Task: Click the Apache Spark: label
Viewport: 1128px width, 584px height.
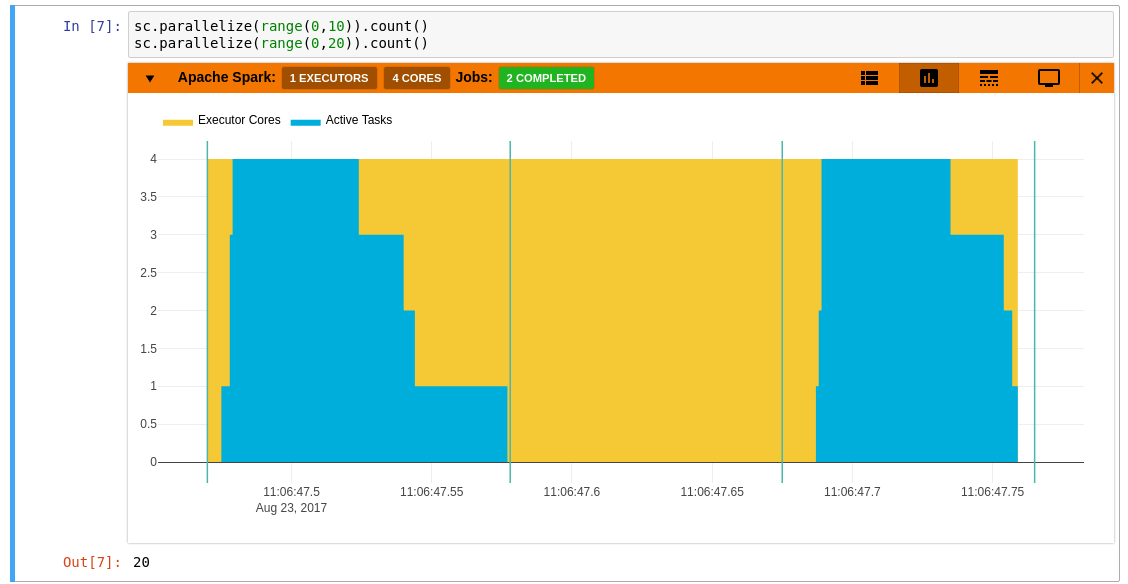Action: (227, 78)
